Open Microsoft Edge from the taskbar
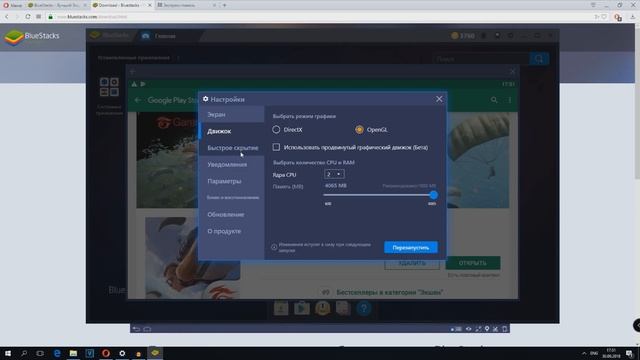 [x=57, y=353]
